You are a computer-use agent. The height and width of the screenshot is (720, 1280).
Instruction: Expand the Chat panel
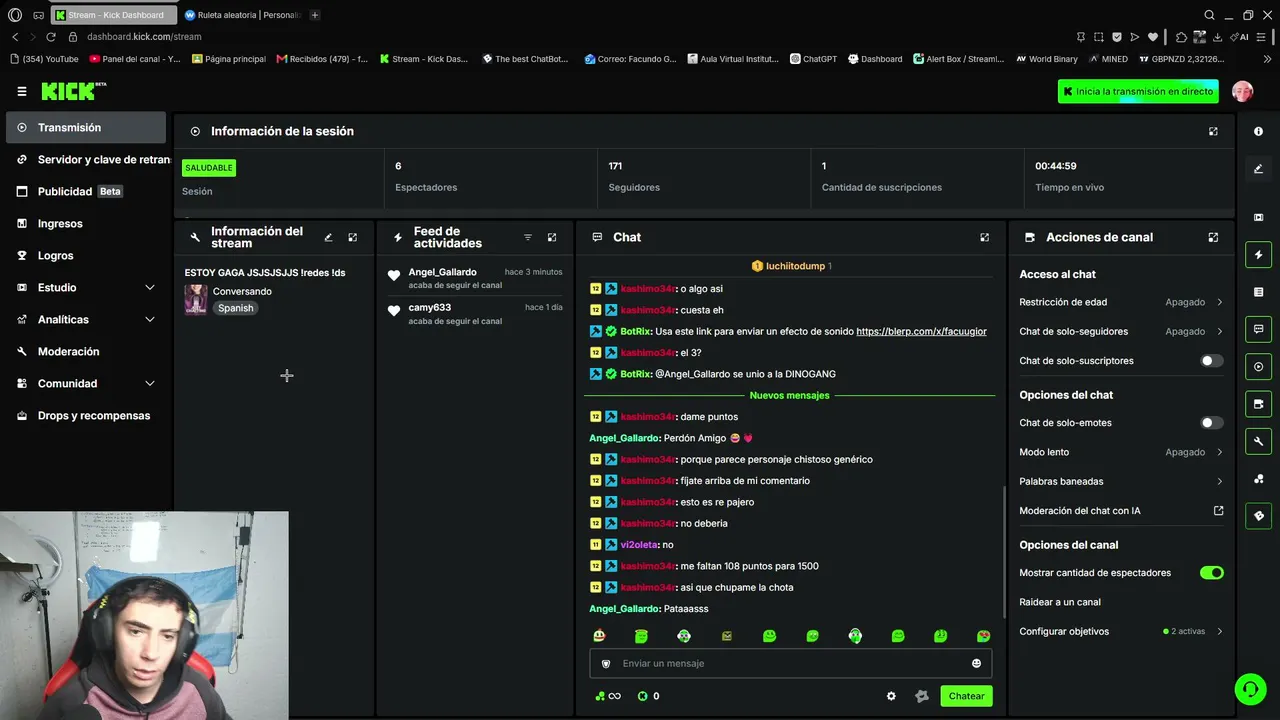coord(984,237)
